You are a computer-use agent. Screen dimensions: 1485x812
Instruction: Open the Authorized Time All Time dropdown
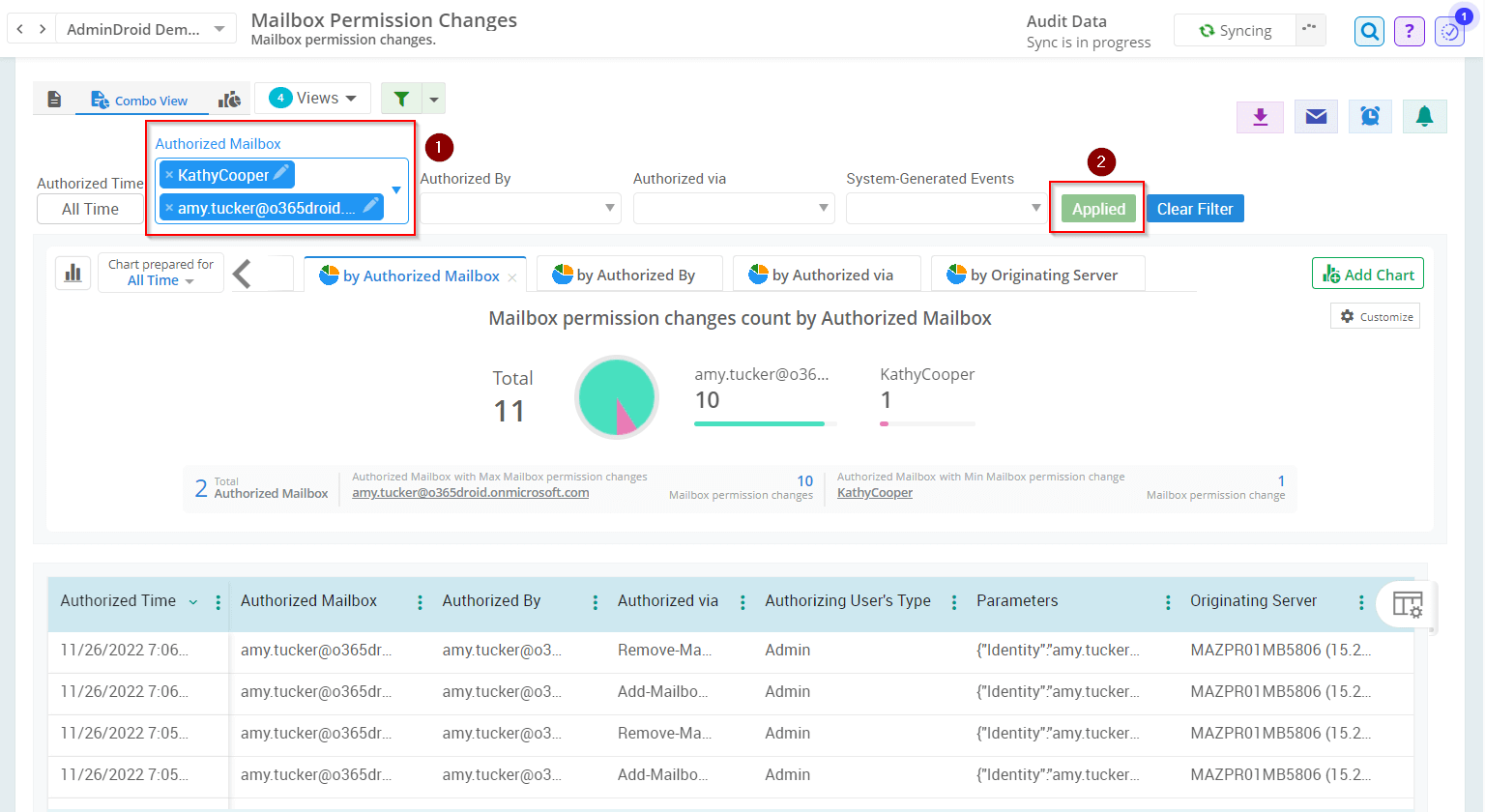pos(91,208)
